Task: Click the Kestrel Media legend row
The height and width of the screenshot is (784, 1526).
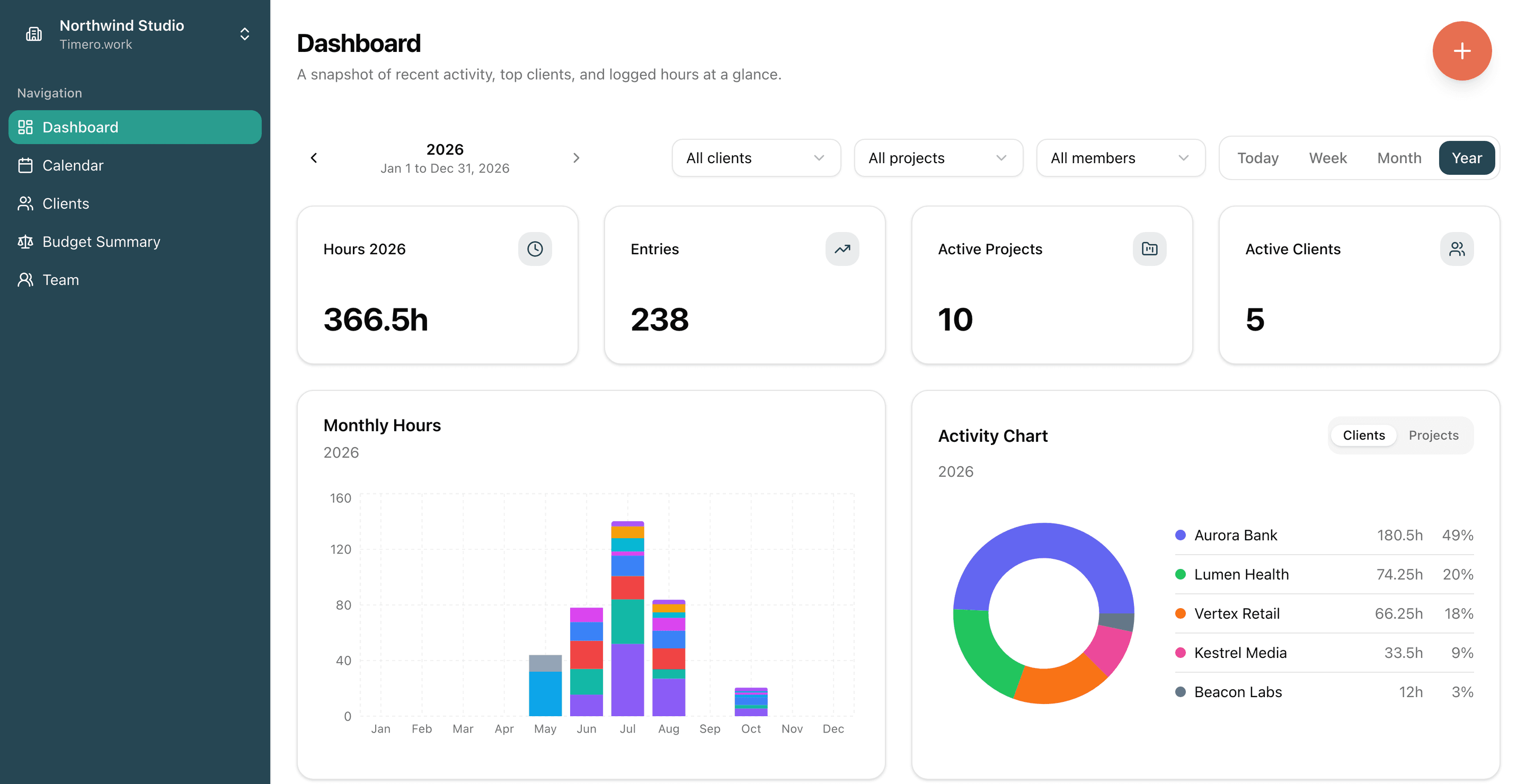Action: point(1324,653)
